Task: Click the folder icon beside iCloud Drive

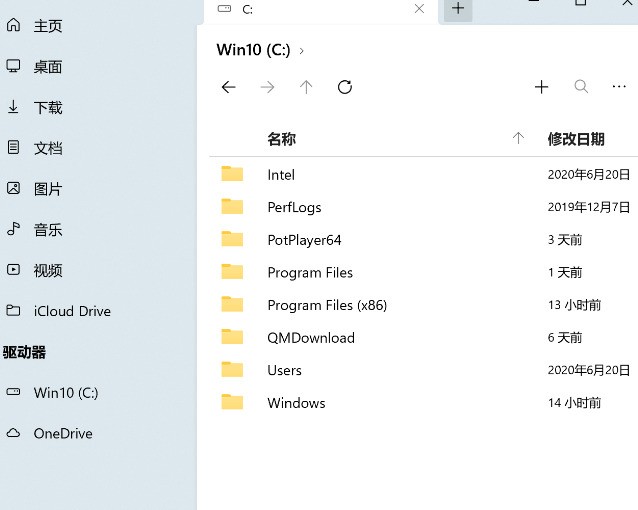Action: click(x=13, y=311)
